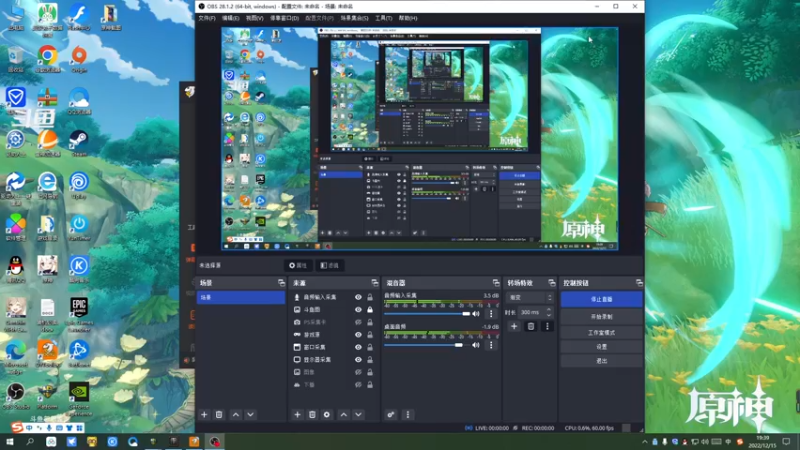Open source 滤镜 filters button above docks

pos(330,265)
